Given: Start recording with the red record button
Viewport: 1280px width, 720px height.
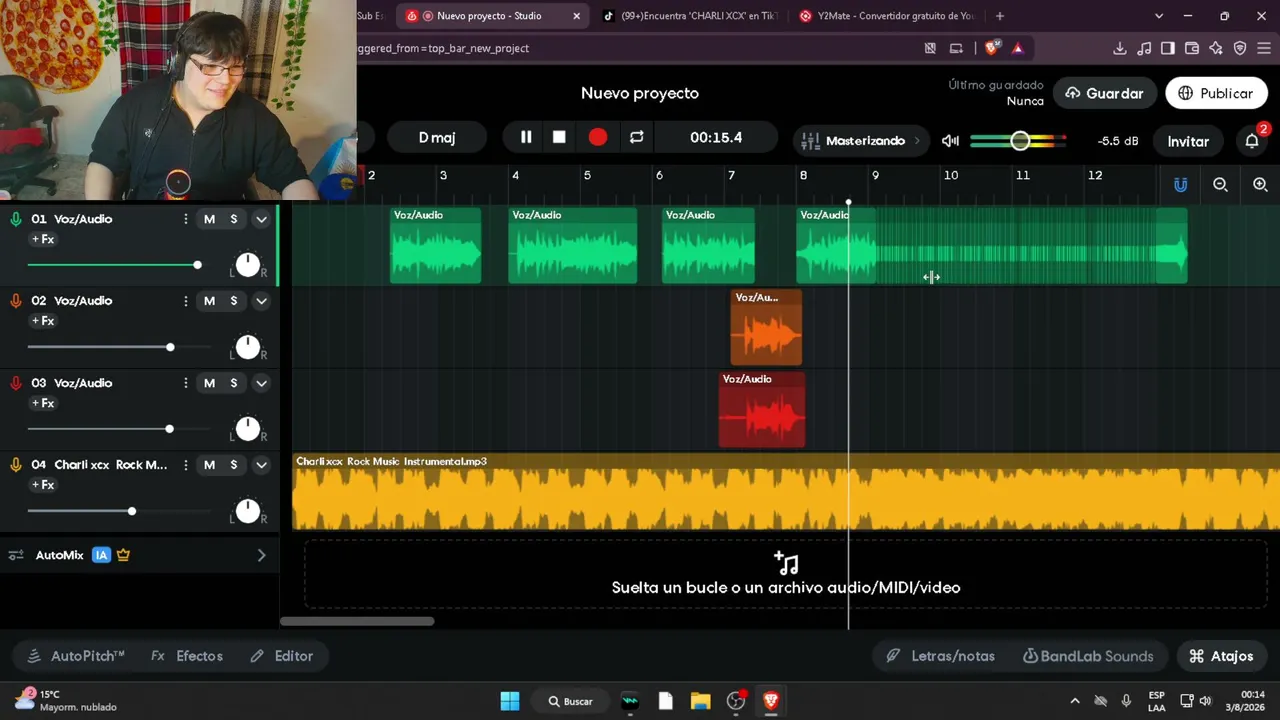Looking at the screenshot, I should 598,137.
